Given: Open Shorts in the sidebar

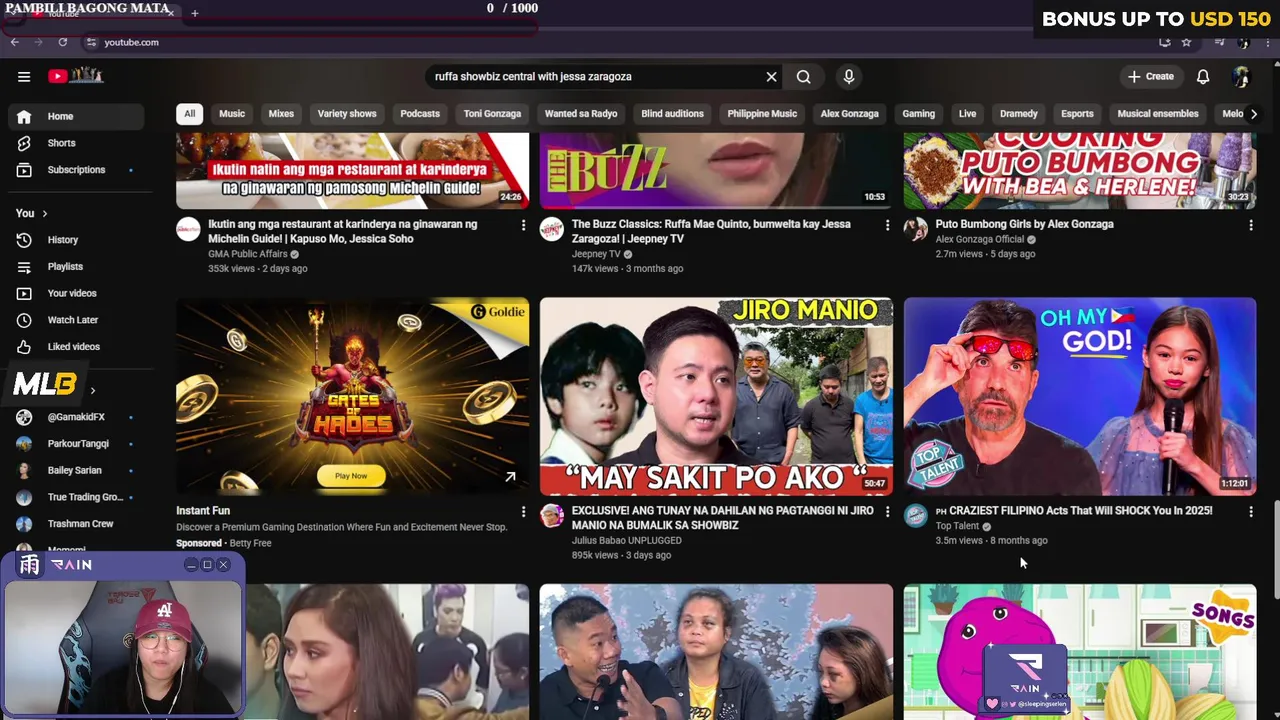Looking at the screenshot, I should (76, 143).
